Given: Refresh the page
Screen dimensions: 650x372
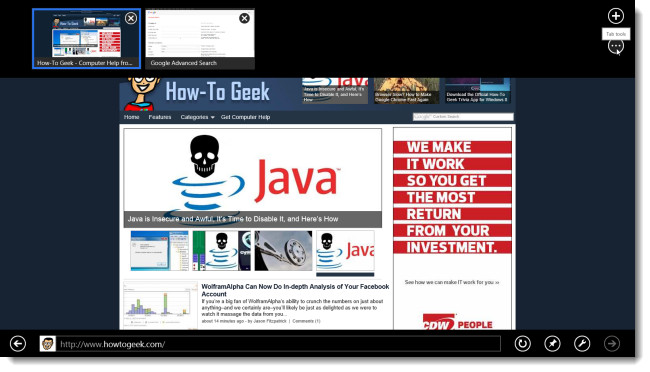Looking at the screenshot, I should click(522, 343).
